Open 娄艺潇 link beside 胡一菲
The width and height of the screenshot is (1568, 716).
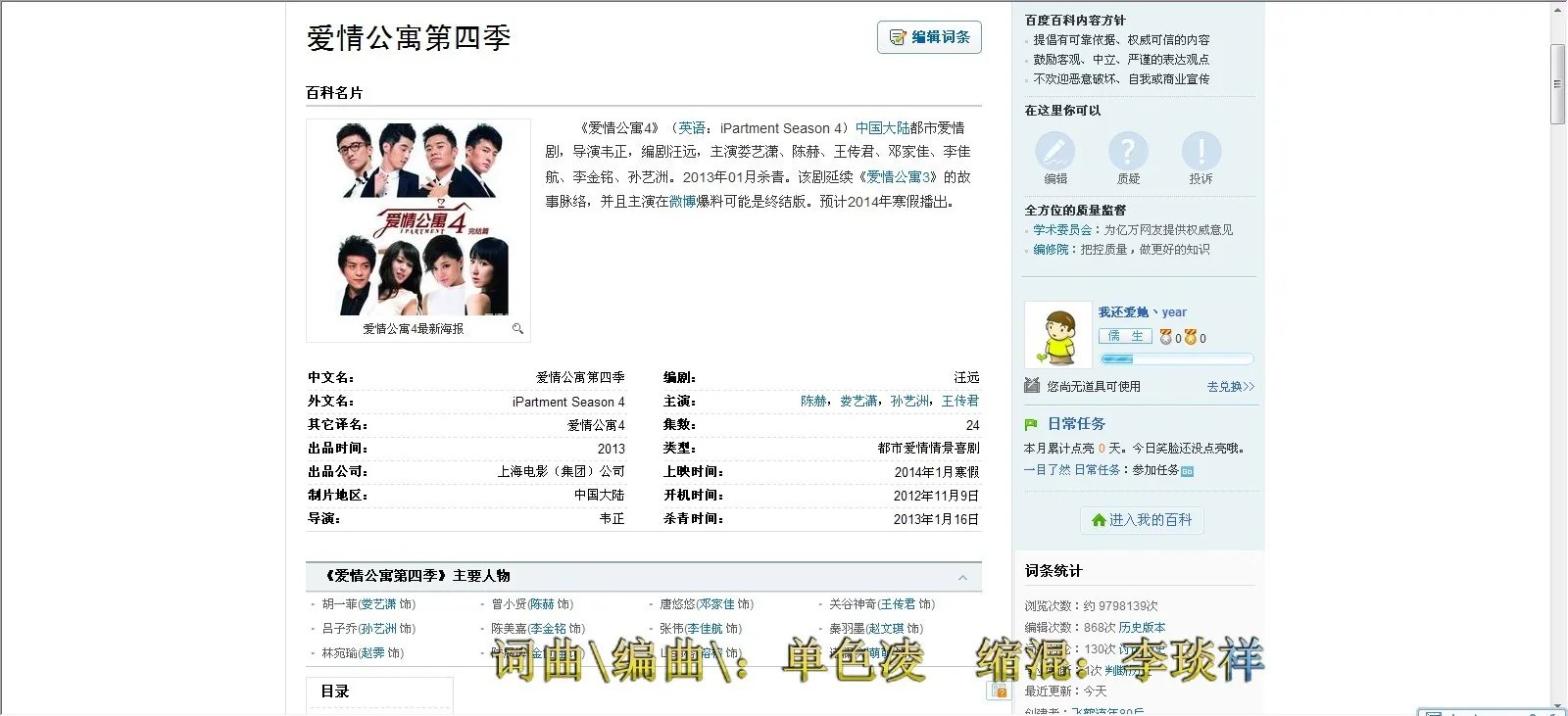tap(378, 604)
